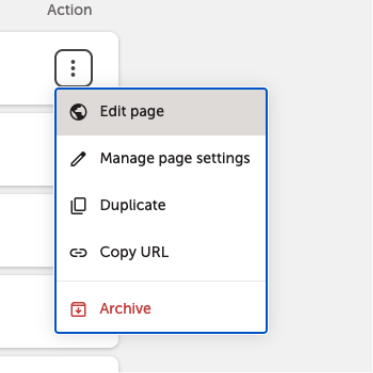Choose the red Archive option
The height and width of the screenshot is (373, 373).
click(x=161, y=309)
